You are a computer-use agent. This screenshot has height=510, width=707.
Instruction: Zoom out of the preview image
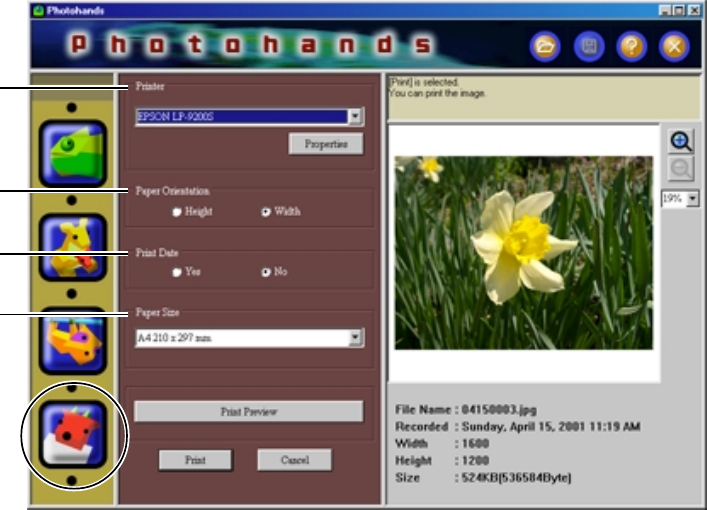[680, 169]
